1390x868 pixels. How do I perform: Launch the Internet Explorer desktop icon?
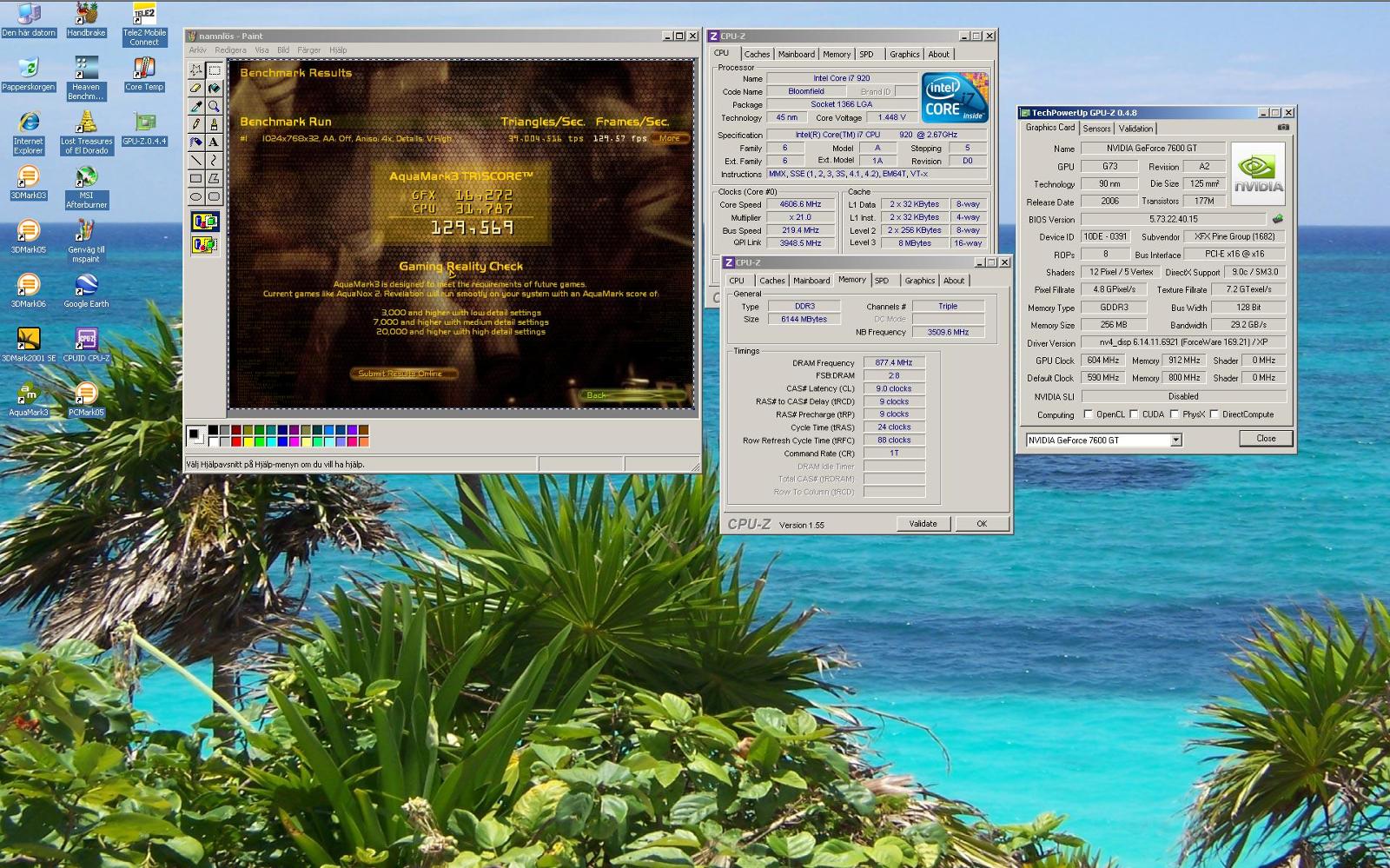(28, 133)
